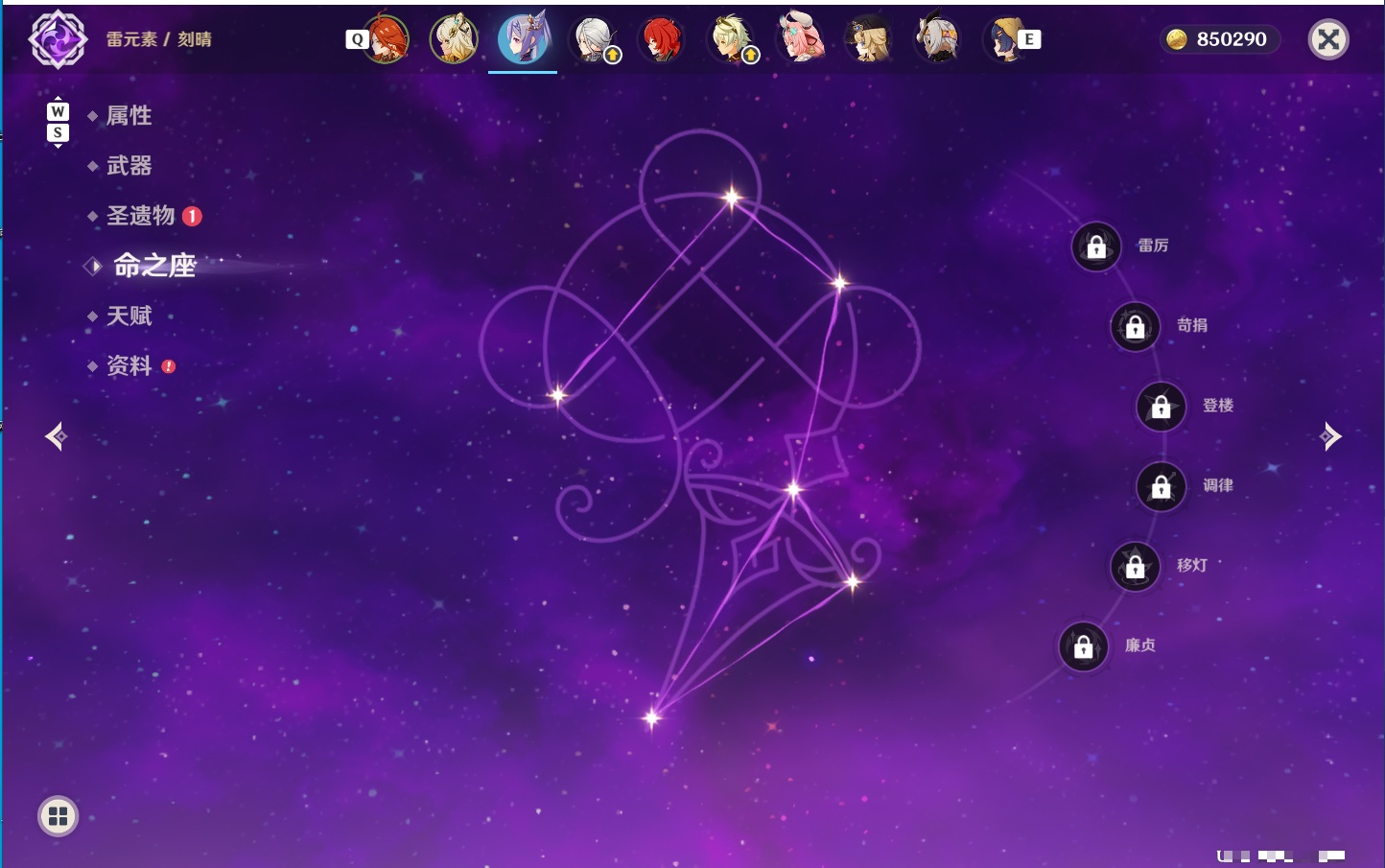1385x868 pixels.
Task: Switch to the next character with right arrow
Action: click(1330, 436)
